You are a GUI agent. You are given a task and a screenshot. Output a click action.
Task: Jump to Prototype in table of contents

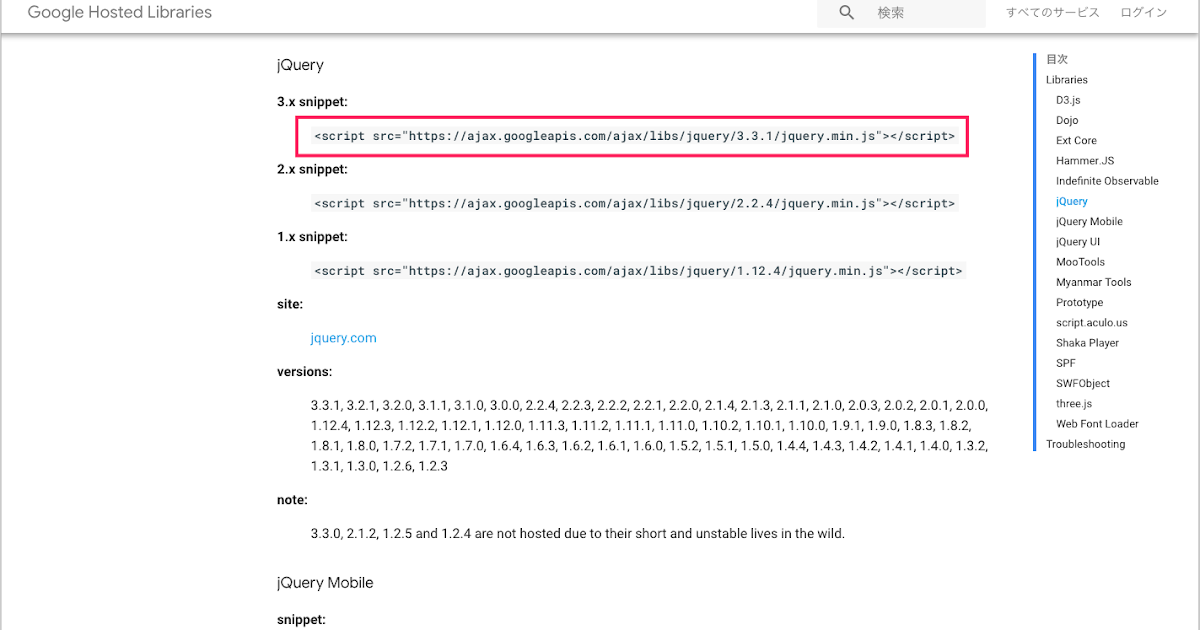tap(1079, 302)
